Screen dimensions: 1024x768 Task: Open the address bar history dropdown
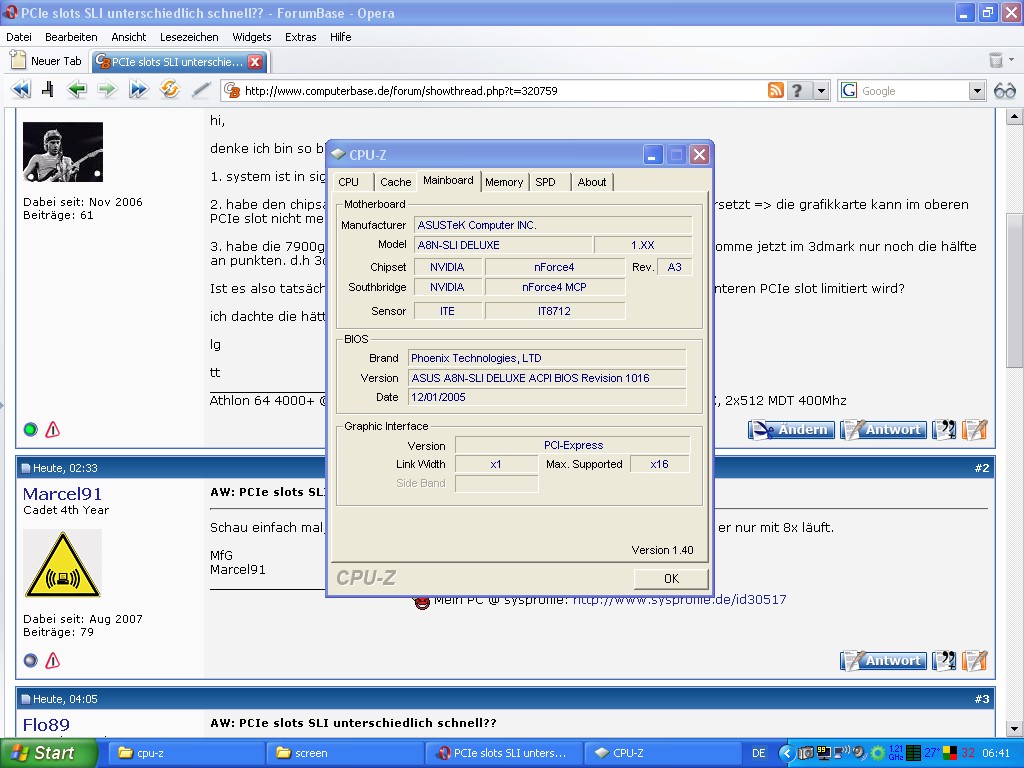822,91
